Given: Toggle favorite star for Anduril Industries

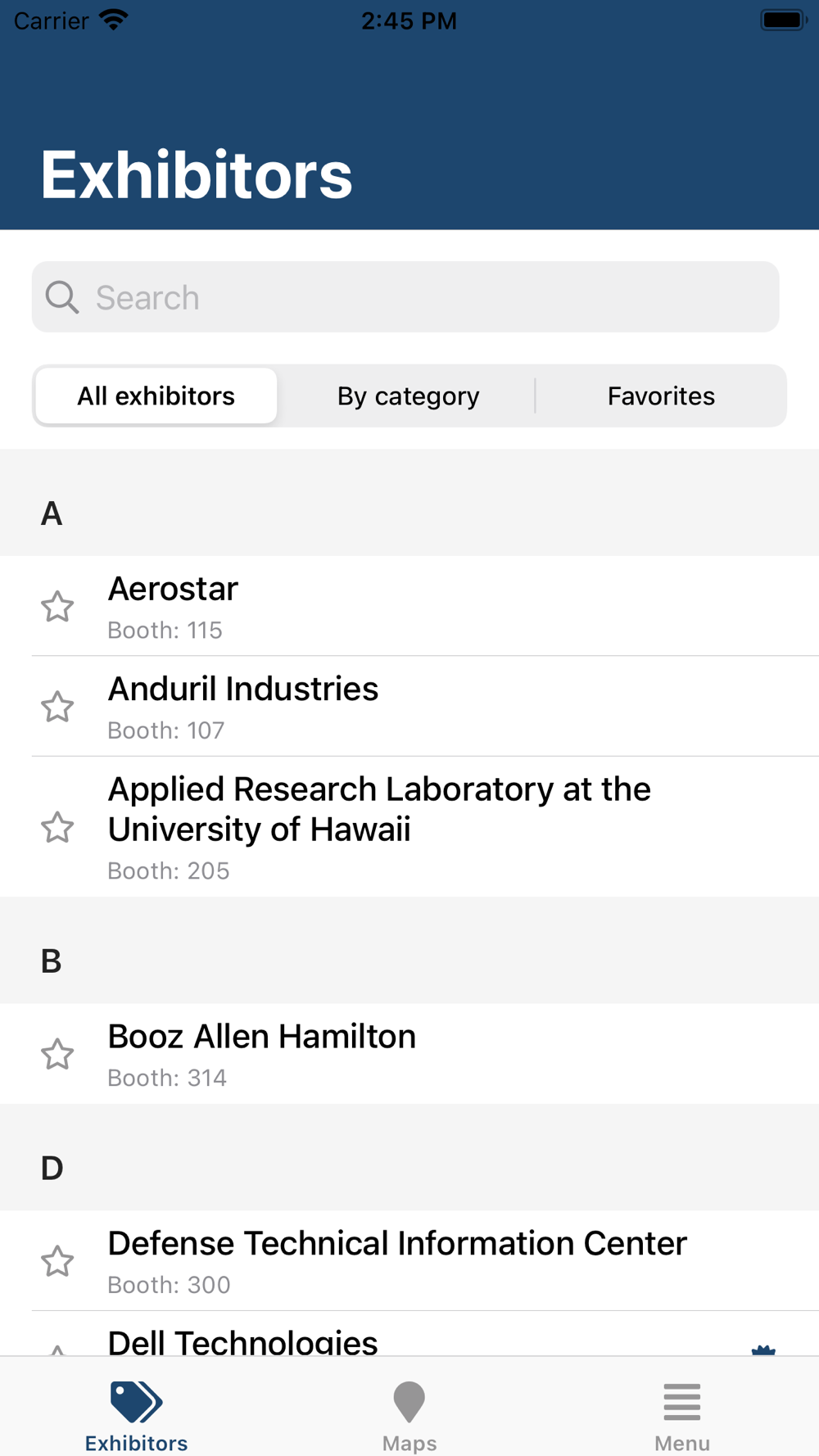Looking at the screenshot, I should (57, 707).
